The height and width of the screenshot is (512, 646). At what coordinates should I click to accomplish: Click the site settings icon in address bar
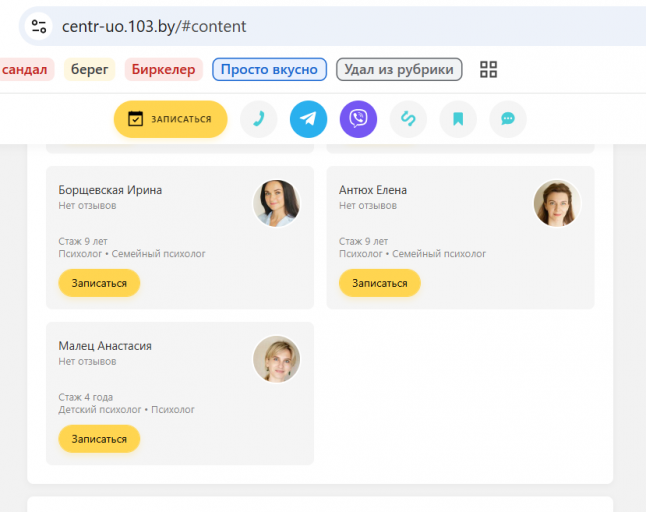pyautogui.click(x=39, y=26)
